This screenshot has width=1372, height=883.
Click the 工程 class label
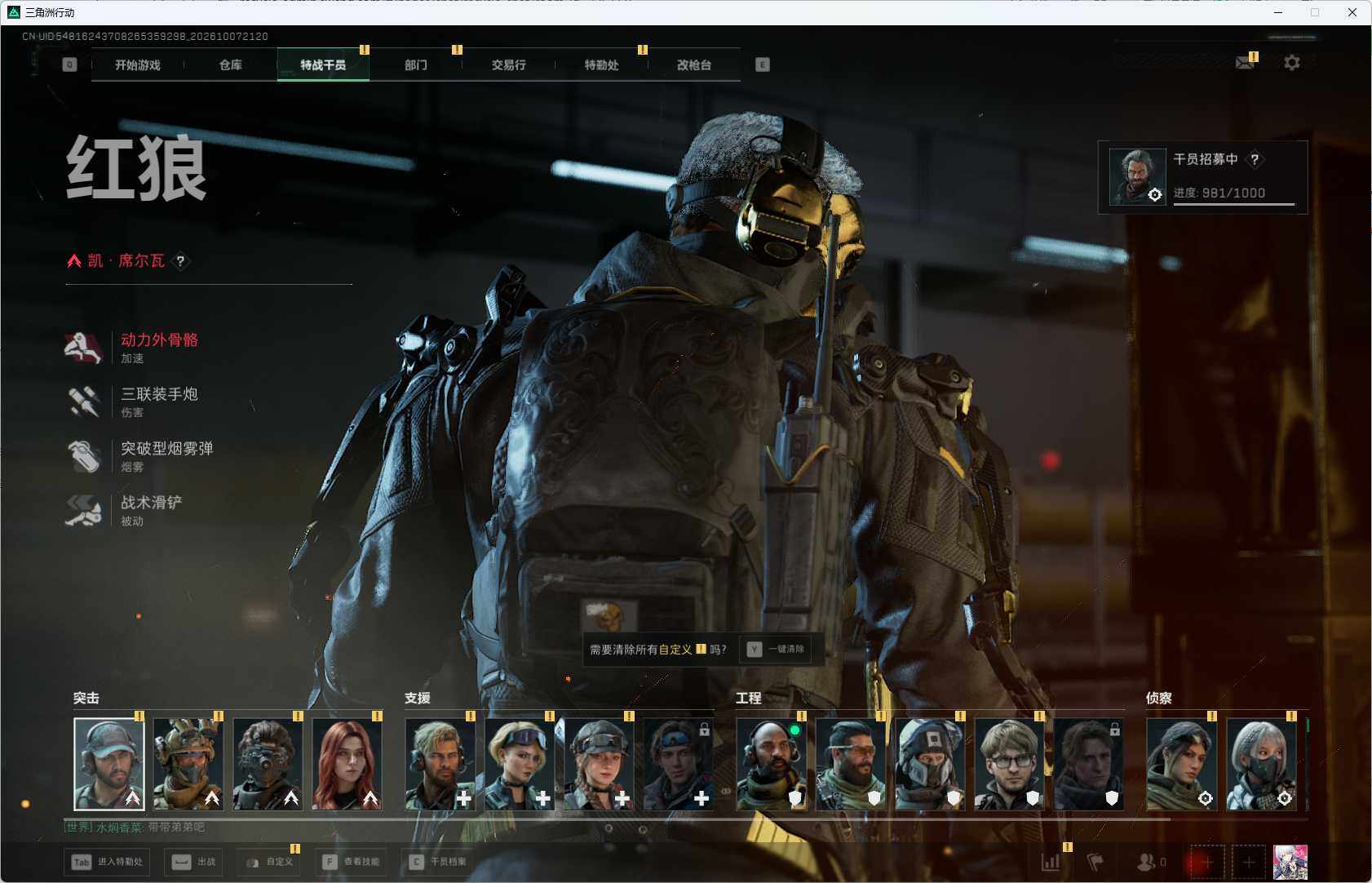(x=749, y=698)
